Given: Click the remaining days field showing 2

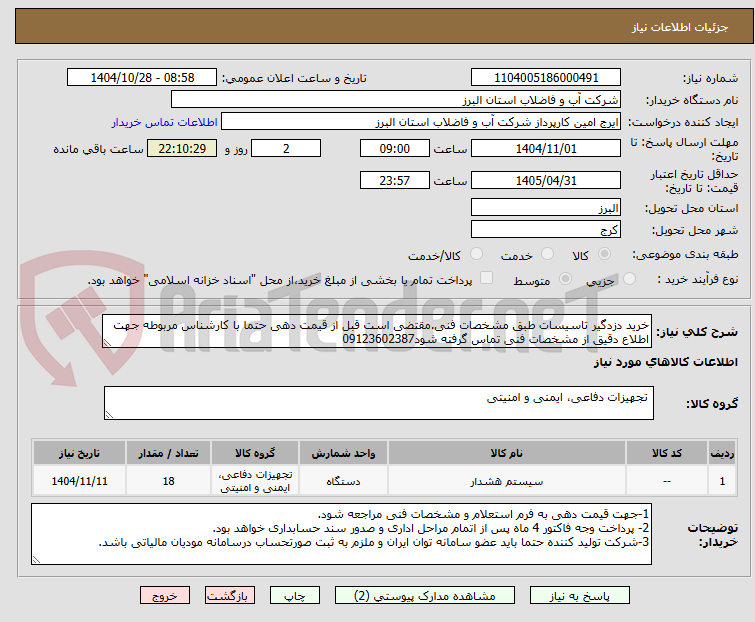Looking at the screenshot, I should tap(286, 148).
